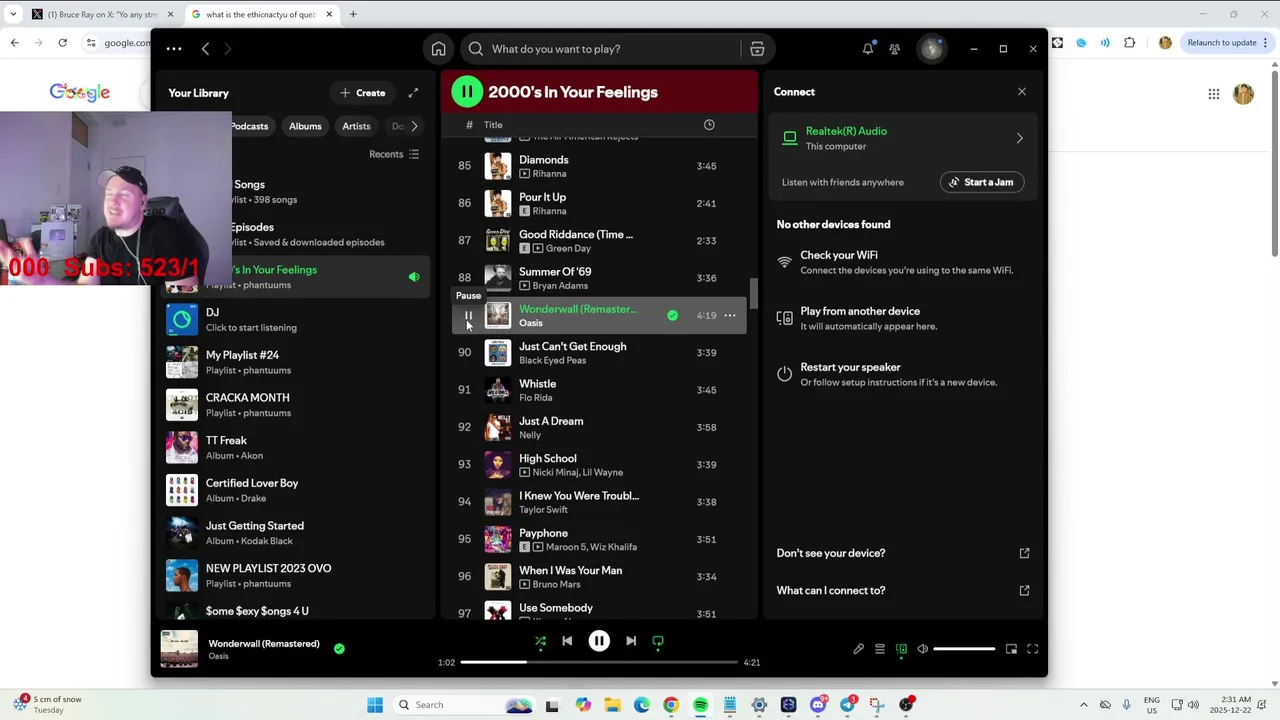Select the Podcasts filter chip
Screen dimensions: 1280x720
tap(250, 126)
